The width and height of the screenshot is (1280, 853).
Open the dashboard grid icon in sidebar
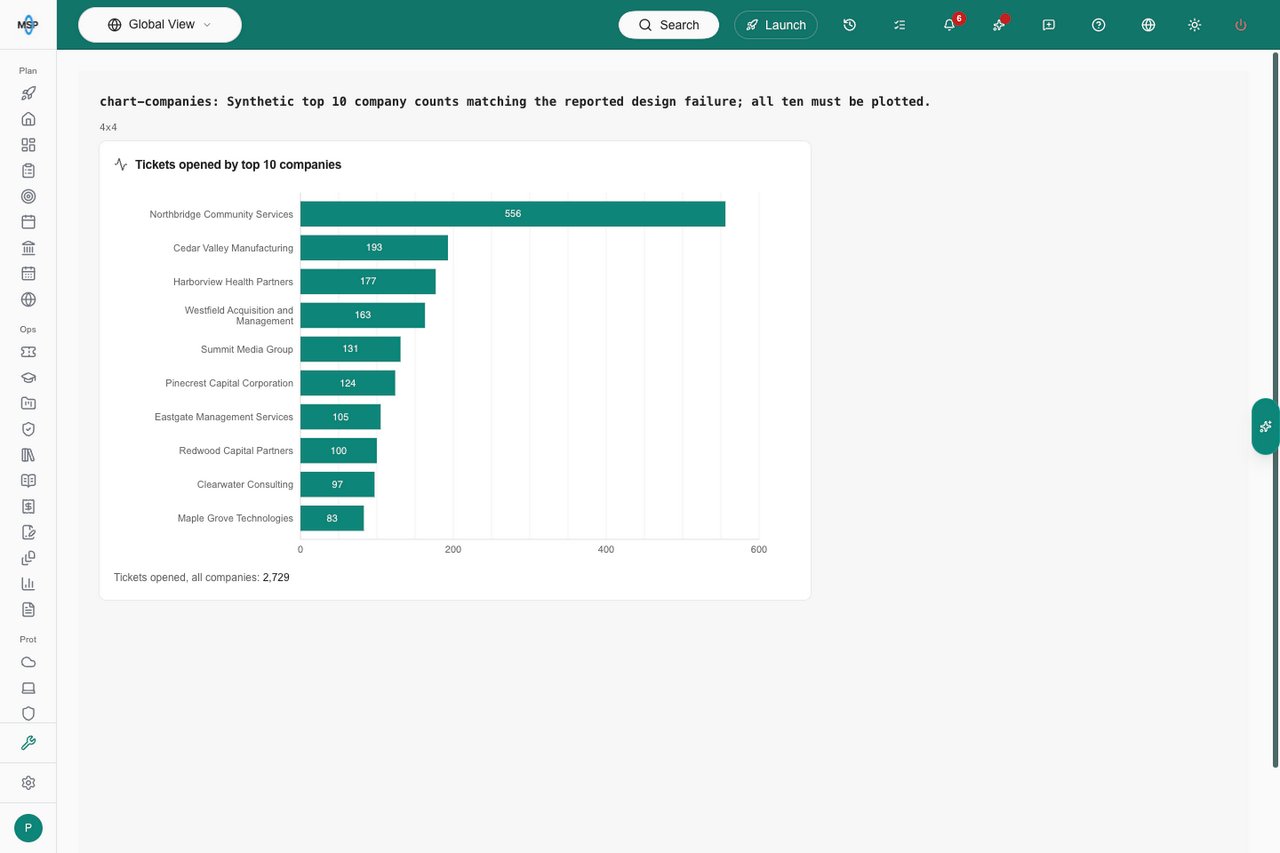click(28, 145)
